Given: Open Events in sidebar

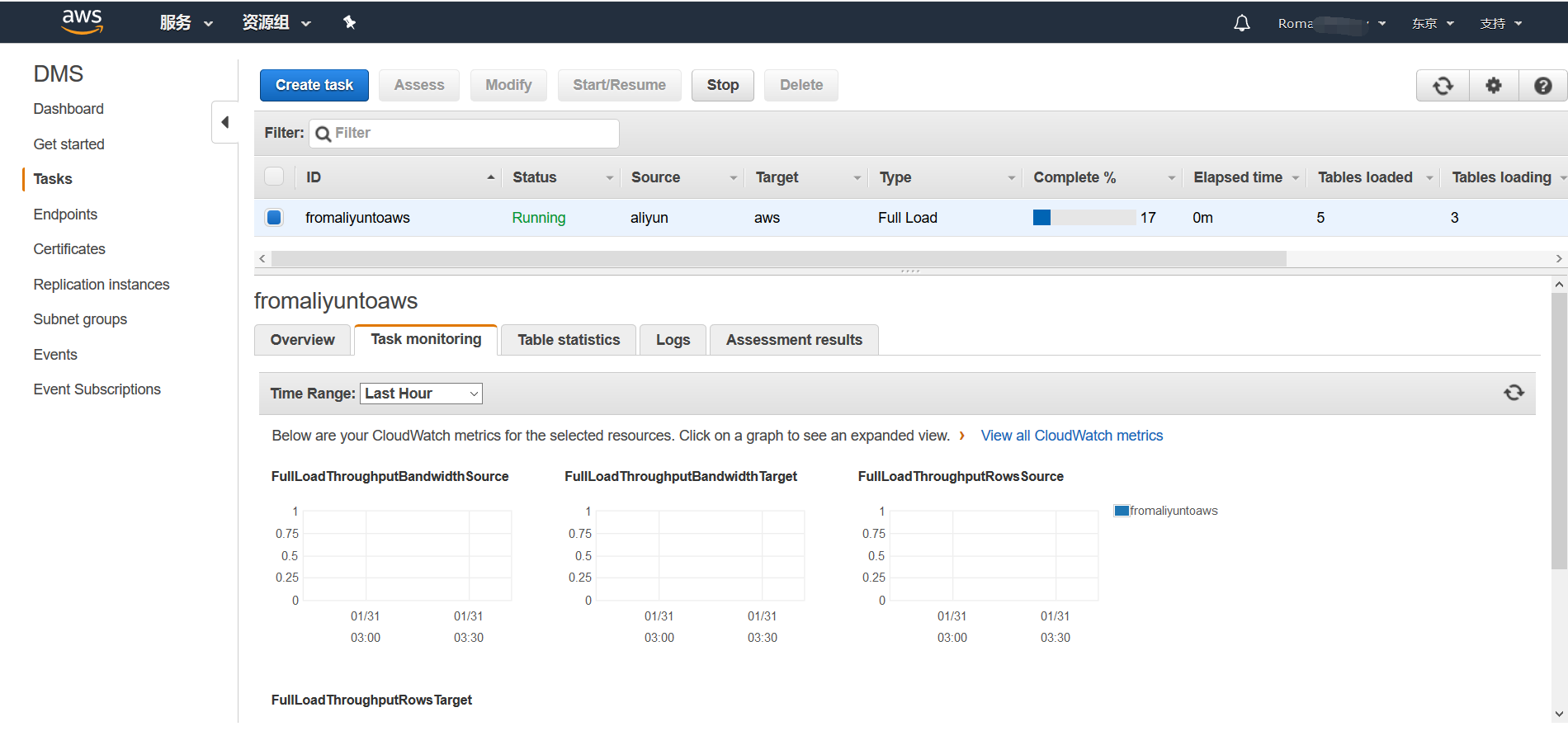Looking at the screenshot, I should point(55,355).
